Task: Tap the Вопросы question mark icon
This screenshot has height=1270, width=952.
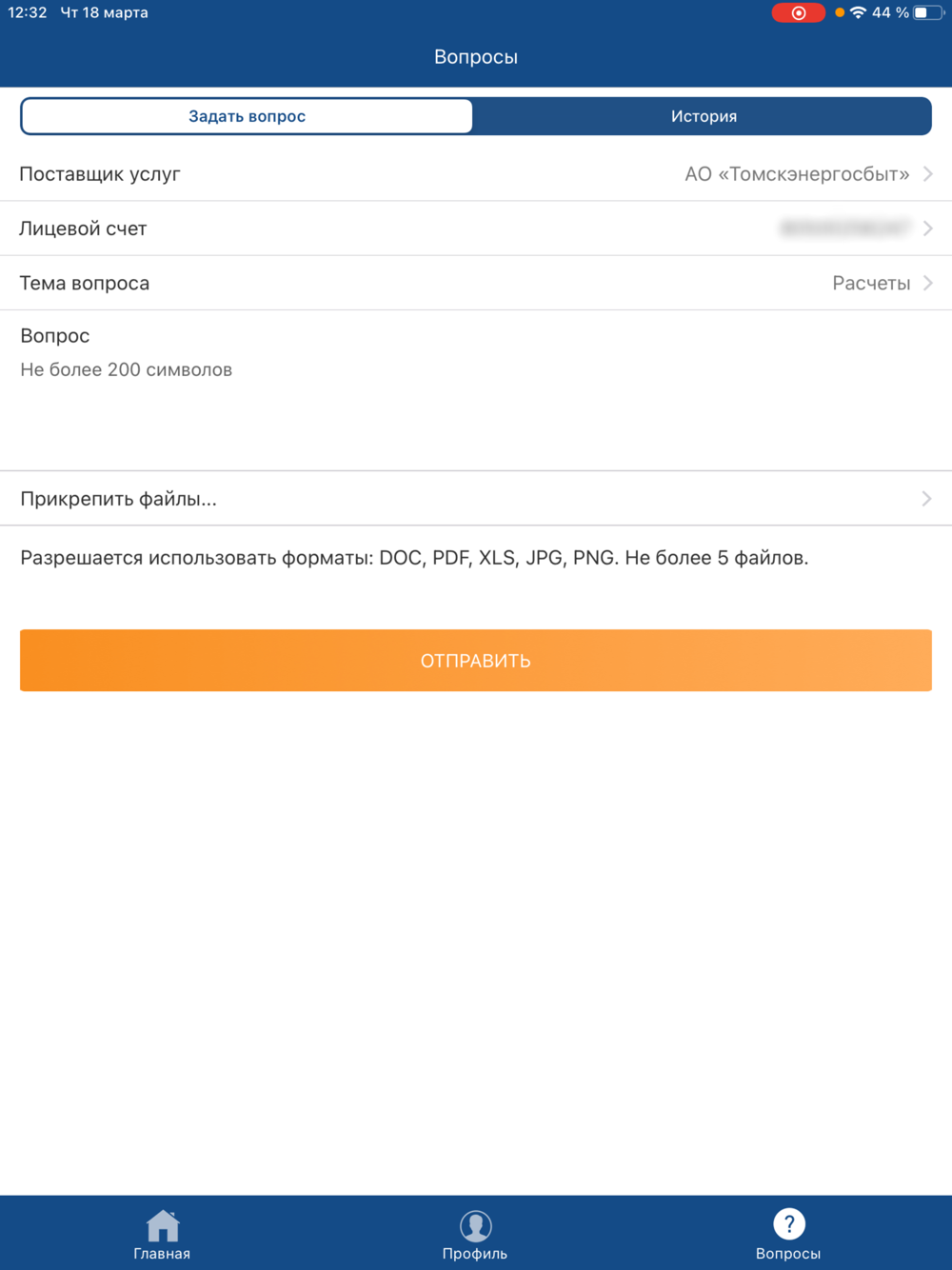Action: pos(788,1224)
